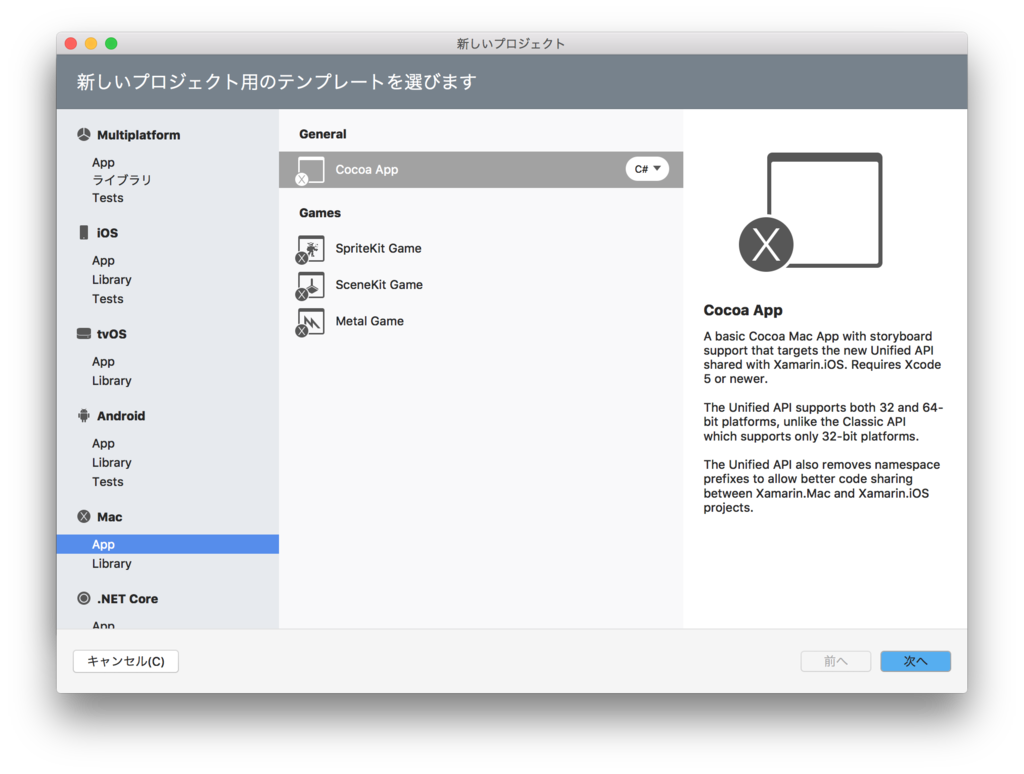Select Tests under iOS
The height and width of the screenshot is (774, 1024).
[x=107, y=298]
